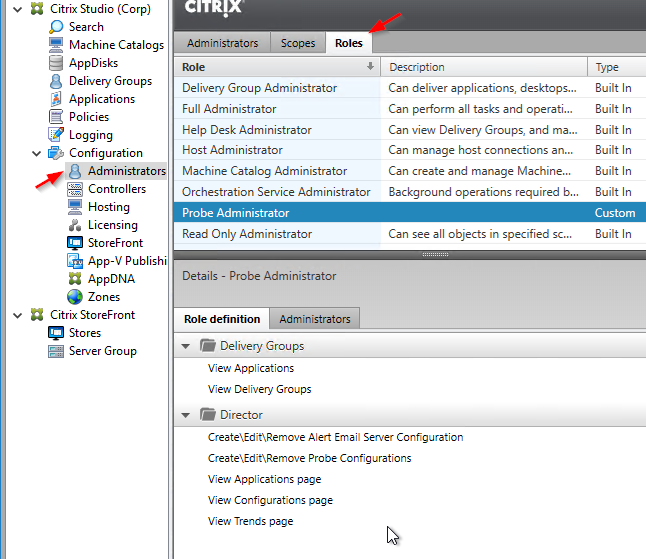Switch to the top Administrators tab
The height and width of the screenshot is (559, 646).
point(222,43)
